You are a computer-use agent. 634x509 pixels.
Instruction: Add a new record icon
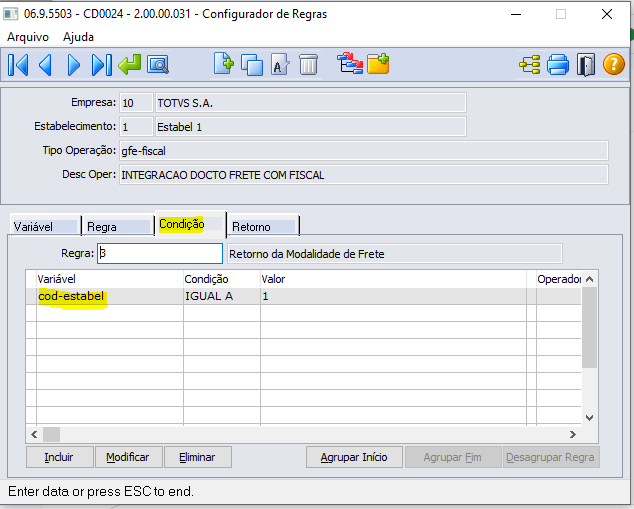pyautogui.click(x=224, y=64)
